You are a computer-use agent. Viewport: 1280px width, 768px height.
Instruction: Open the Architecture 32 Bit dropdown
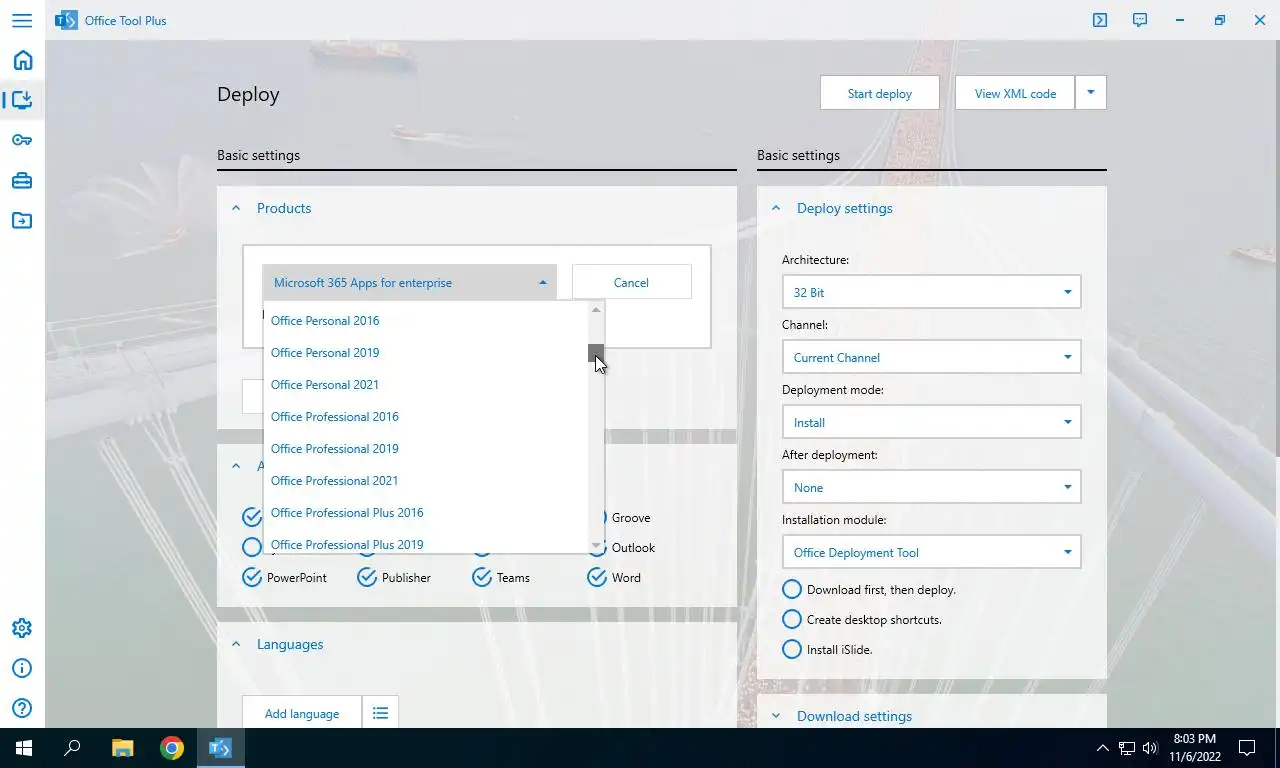point(931,292)
